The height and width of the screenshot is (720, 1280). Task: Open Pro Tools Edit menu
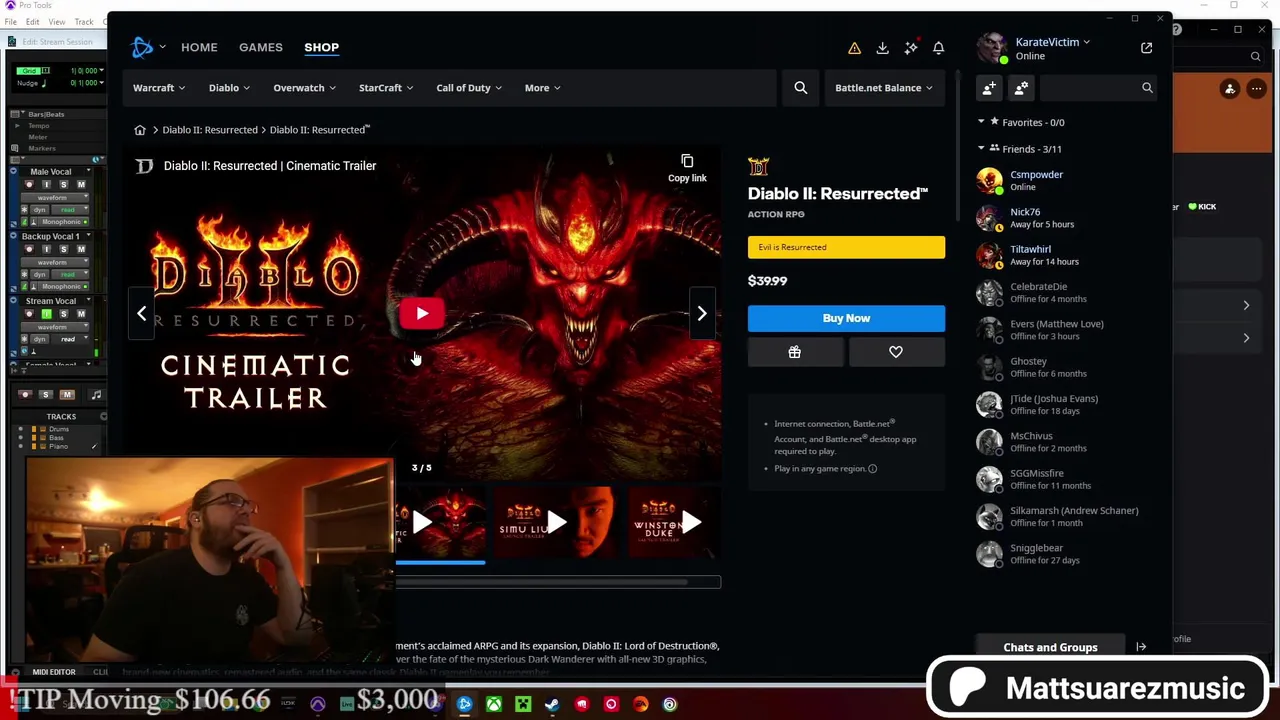tap(33, 22)
